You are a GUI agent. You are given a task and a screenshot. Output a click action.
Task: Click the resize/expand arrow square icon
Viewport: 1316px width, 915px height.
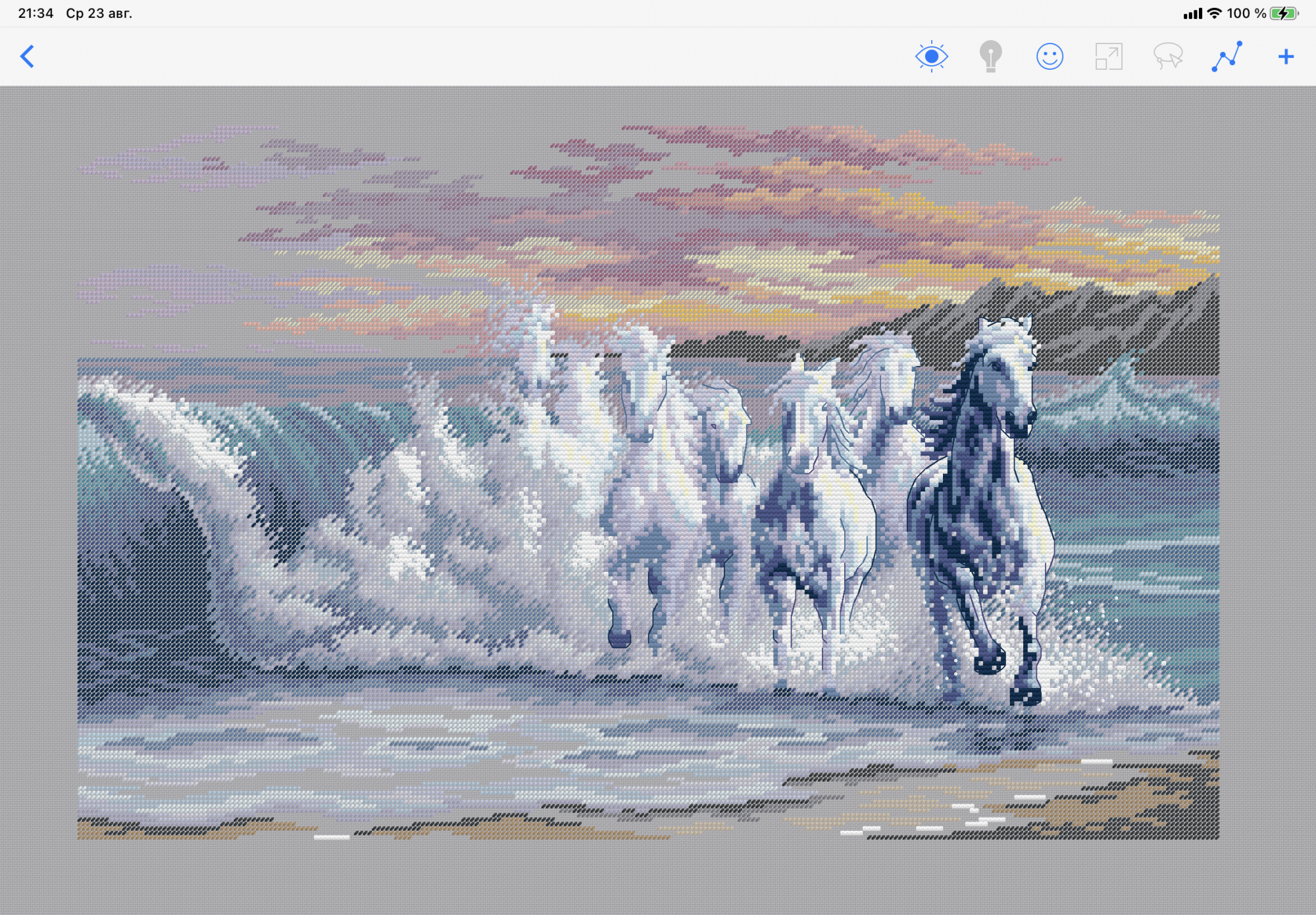tap(1109, 57)
